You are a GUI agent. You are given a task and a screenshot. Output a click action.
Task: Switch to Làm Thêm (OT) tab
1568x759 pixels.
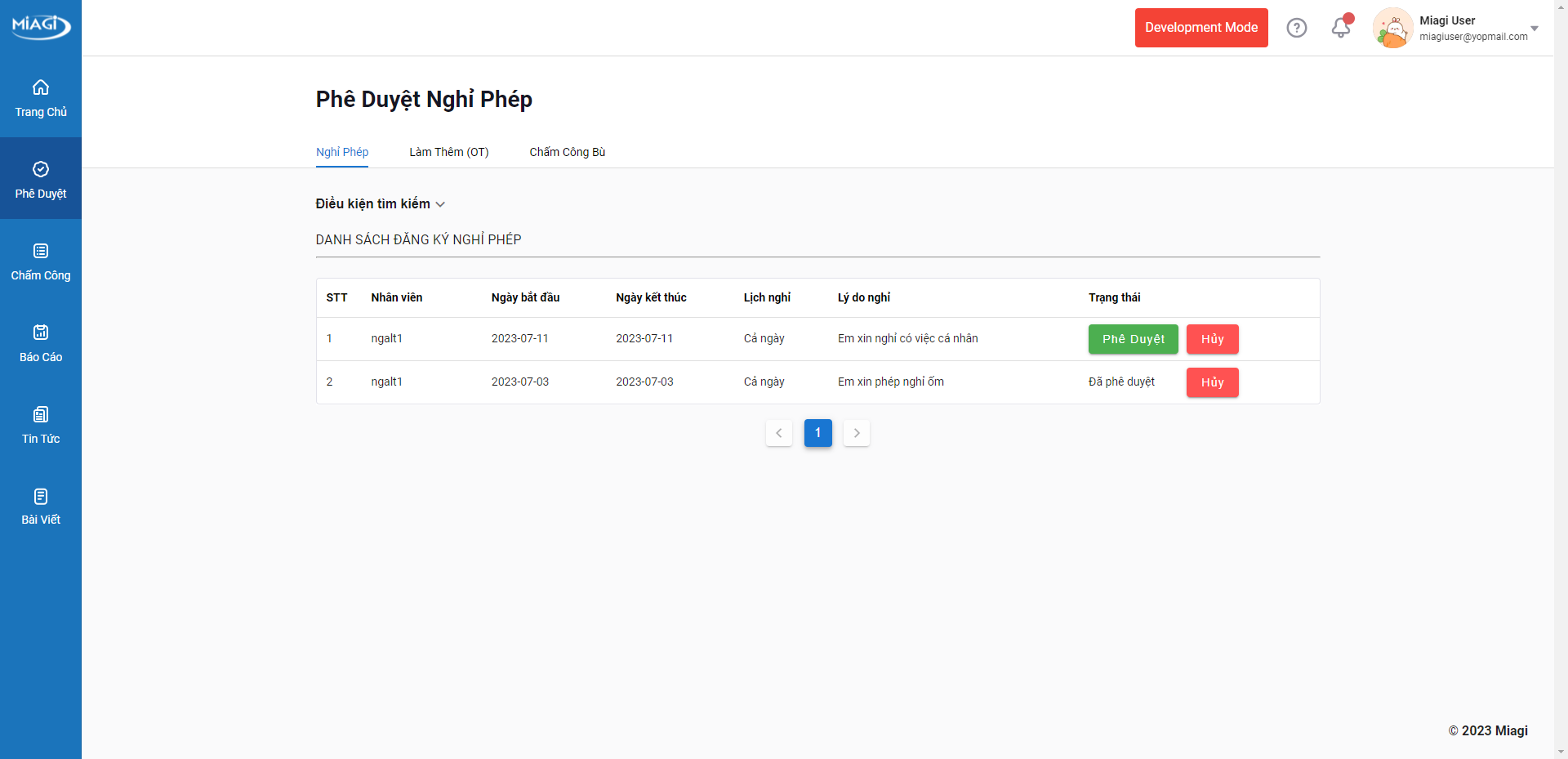coord(448,152)
